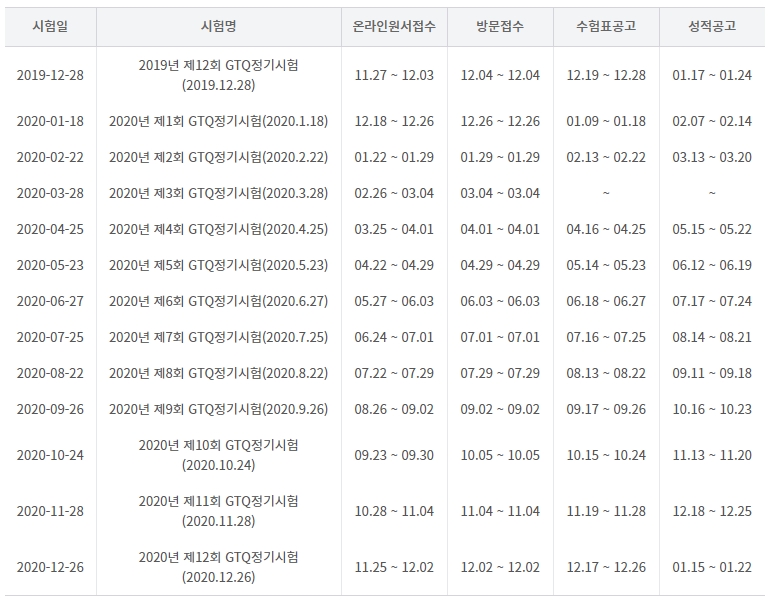Select exam date 2020-06-27
Viewport: 773px width, 602px height.
click(x=50, y=301)
